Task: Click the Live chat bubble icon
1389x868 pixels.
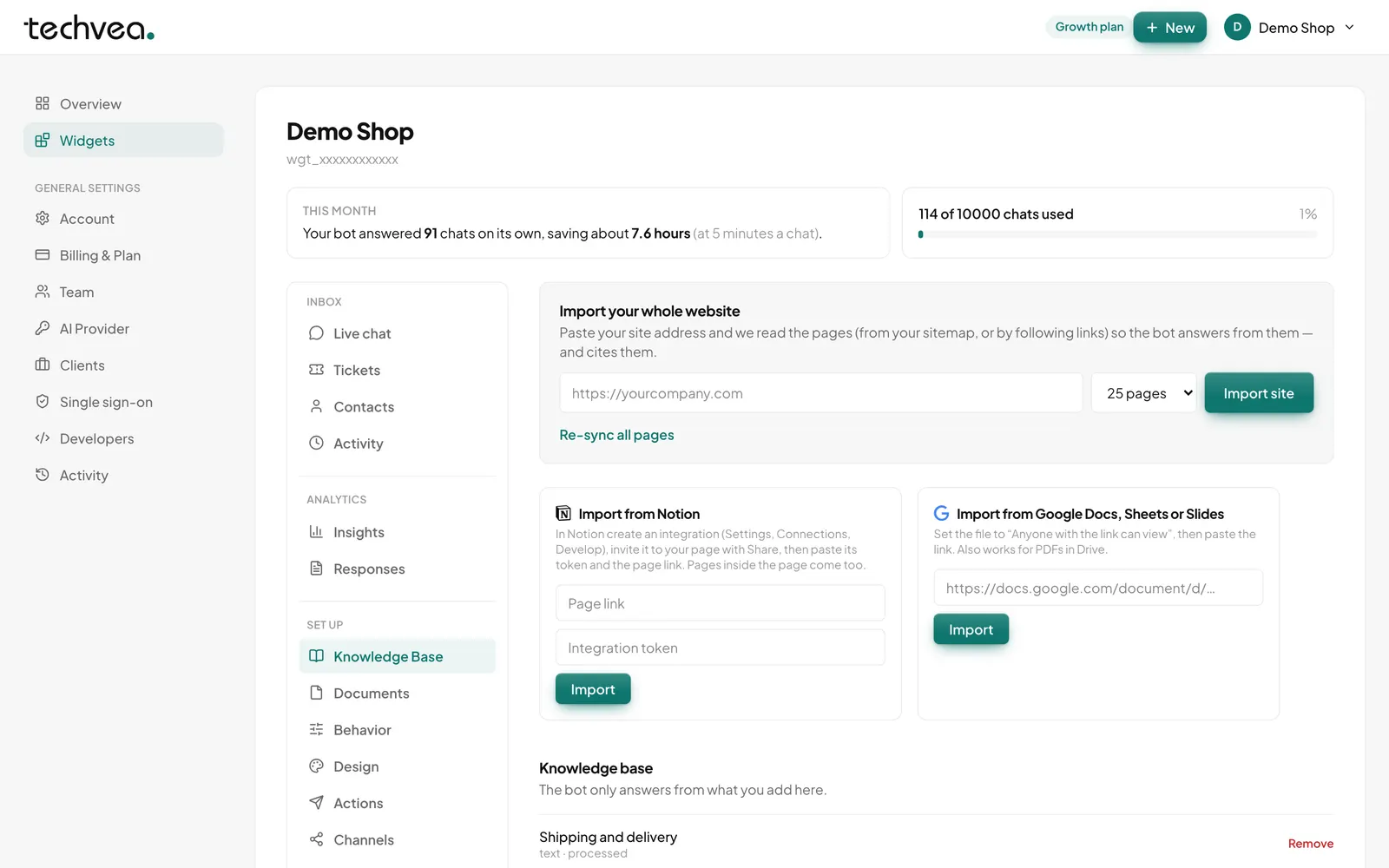Action: pyautogui.click(x=316, y=332)
